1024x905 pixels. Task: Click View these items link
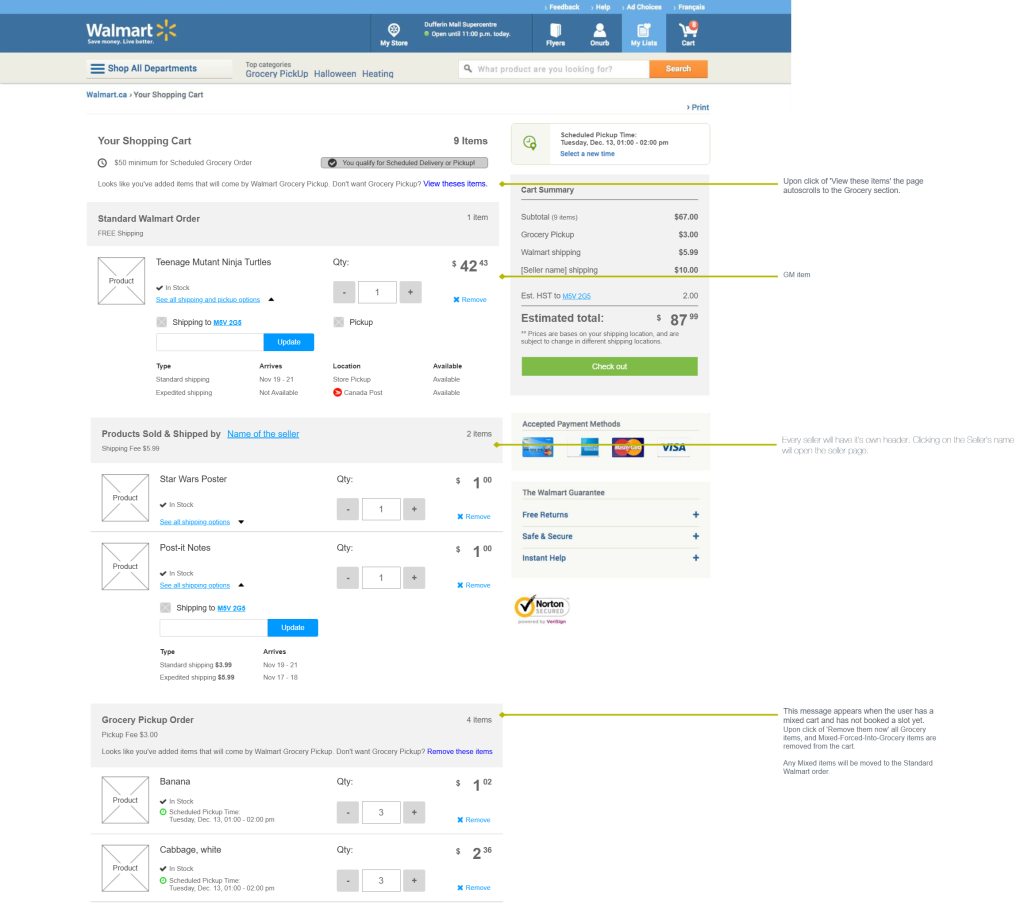[455, 184]
